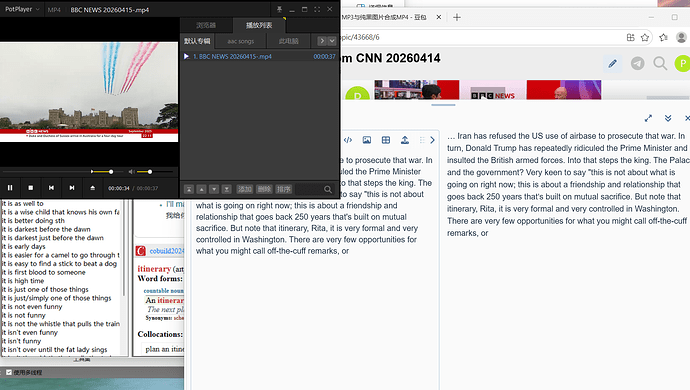
Task: Click the upload icon in editor toolbar
Action: coord(405,140)
